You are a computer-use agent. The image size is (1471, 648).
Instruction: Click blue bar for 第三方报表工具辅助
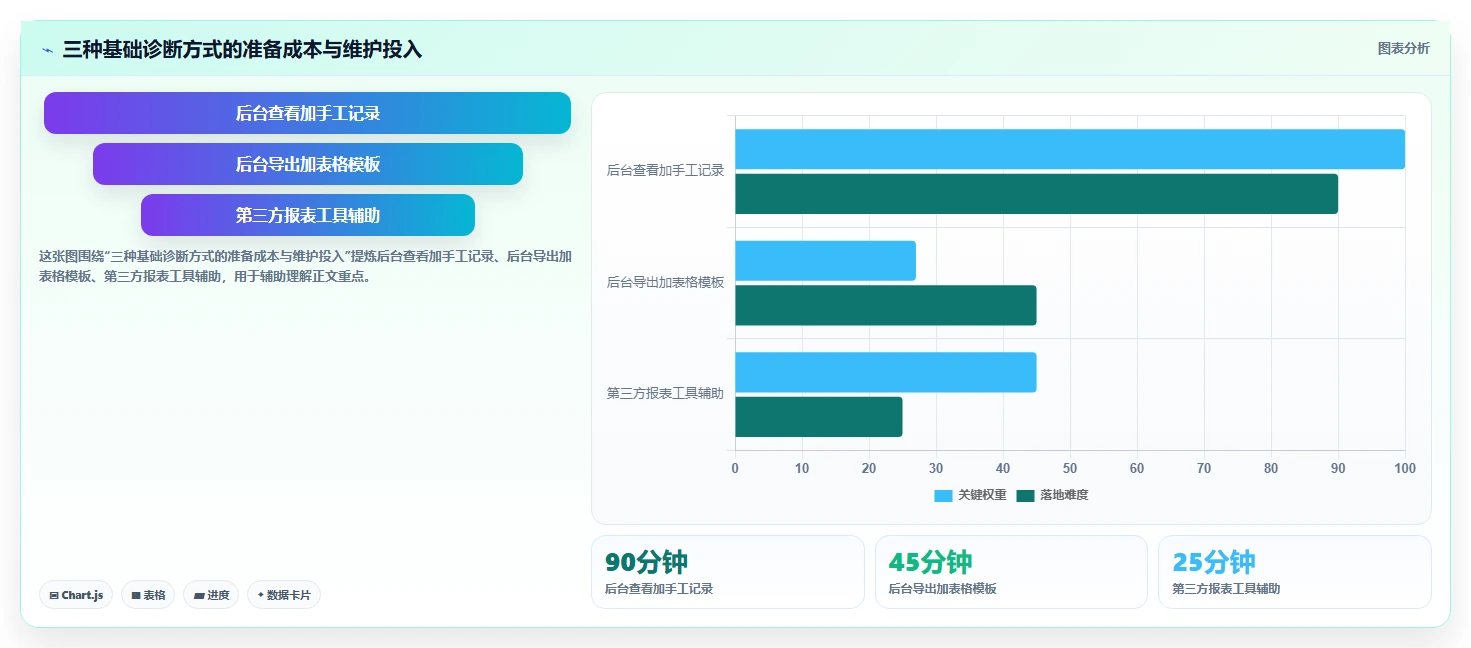pos(886,372)
